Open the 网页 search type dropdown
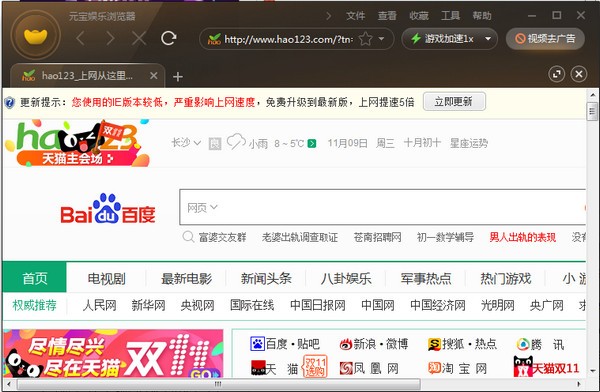600x392 pixels. pyautogui.click(x=202, y=207)
